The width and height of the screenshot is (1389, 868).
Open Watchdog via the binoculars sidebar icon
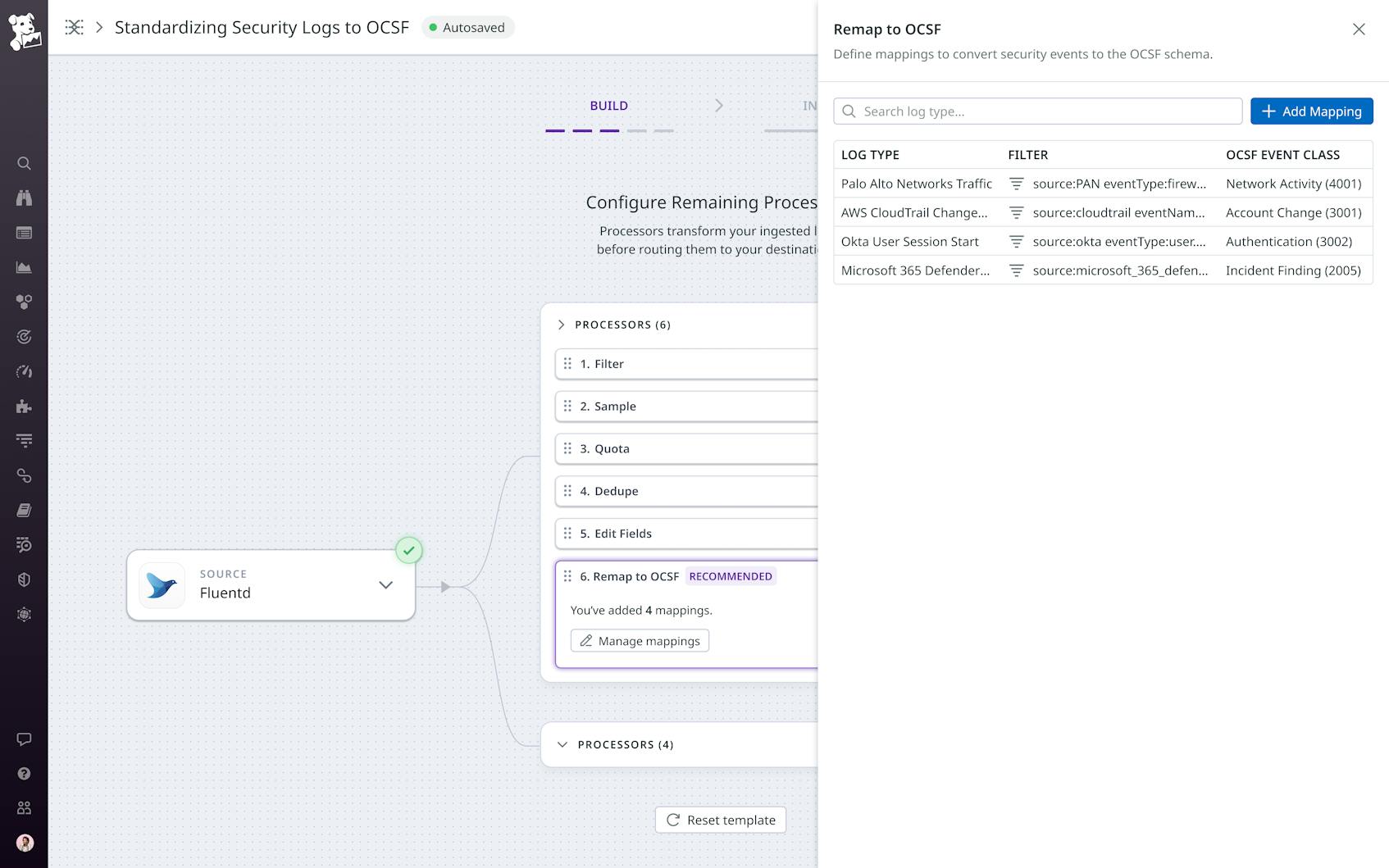coord(24,198)
